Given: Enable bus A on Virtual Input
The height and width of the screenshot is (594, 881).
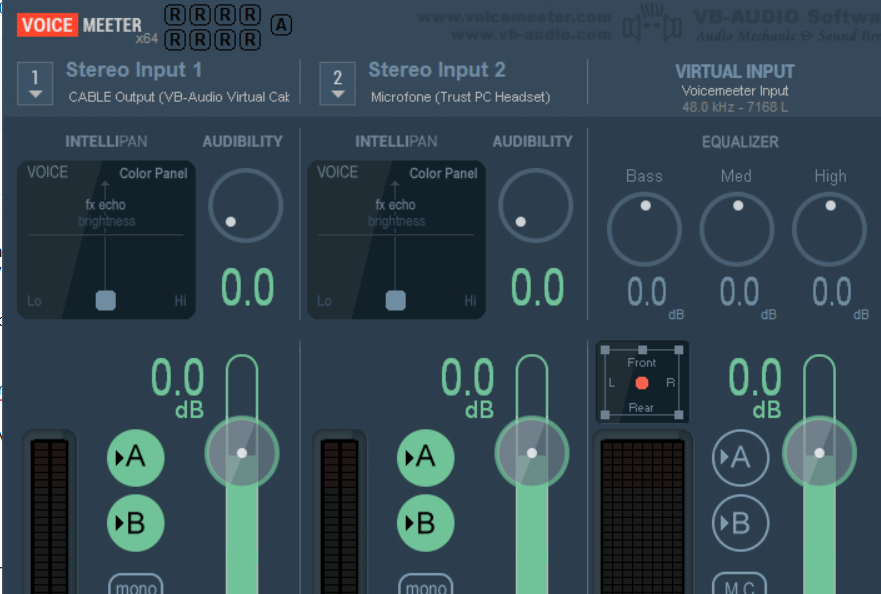Looking at the screenshot, I should 741,457.
